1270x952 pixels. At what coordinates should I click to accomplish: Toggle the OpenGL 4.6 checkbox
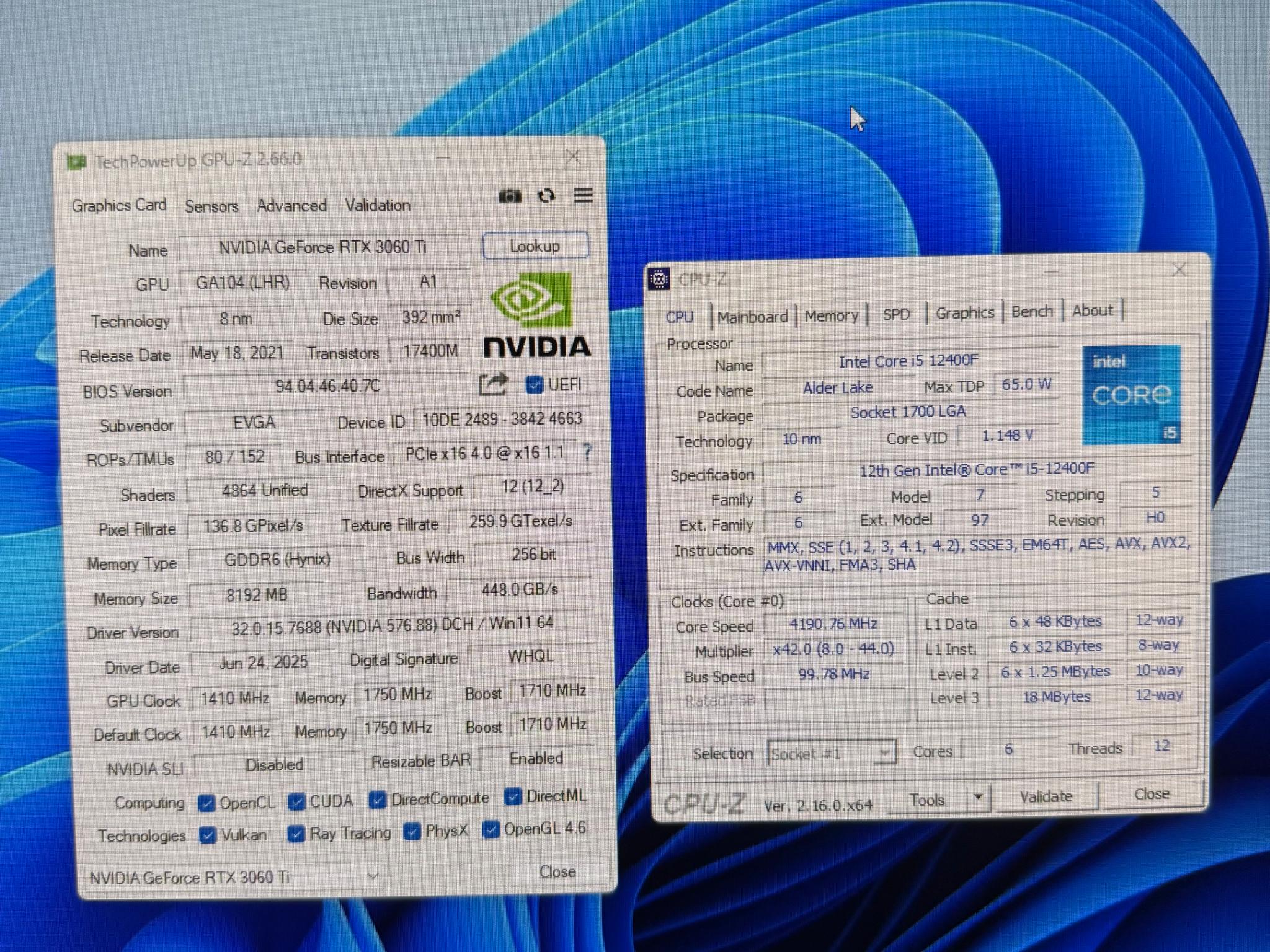coord(491,829)
